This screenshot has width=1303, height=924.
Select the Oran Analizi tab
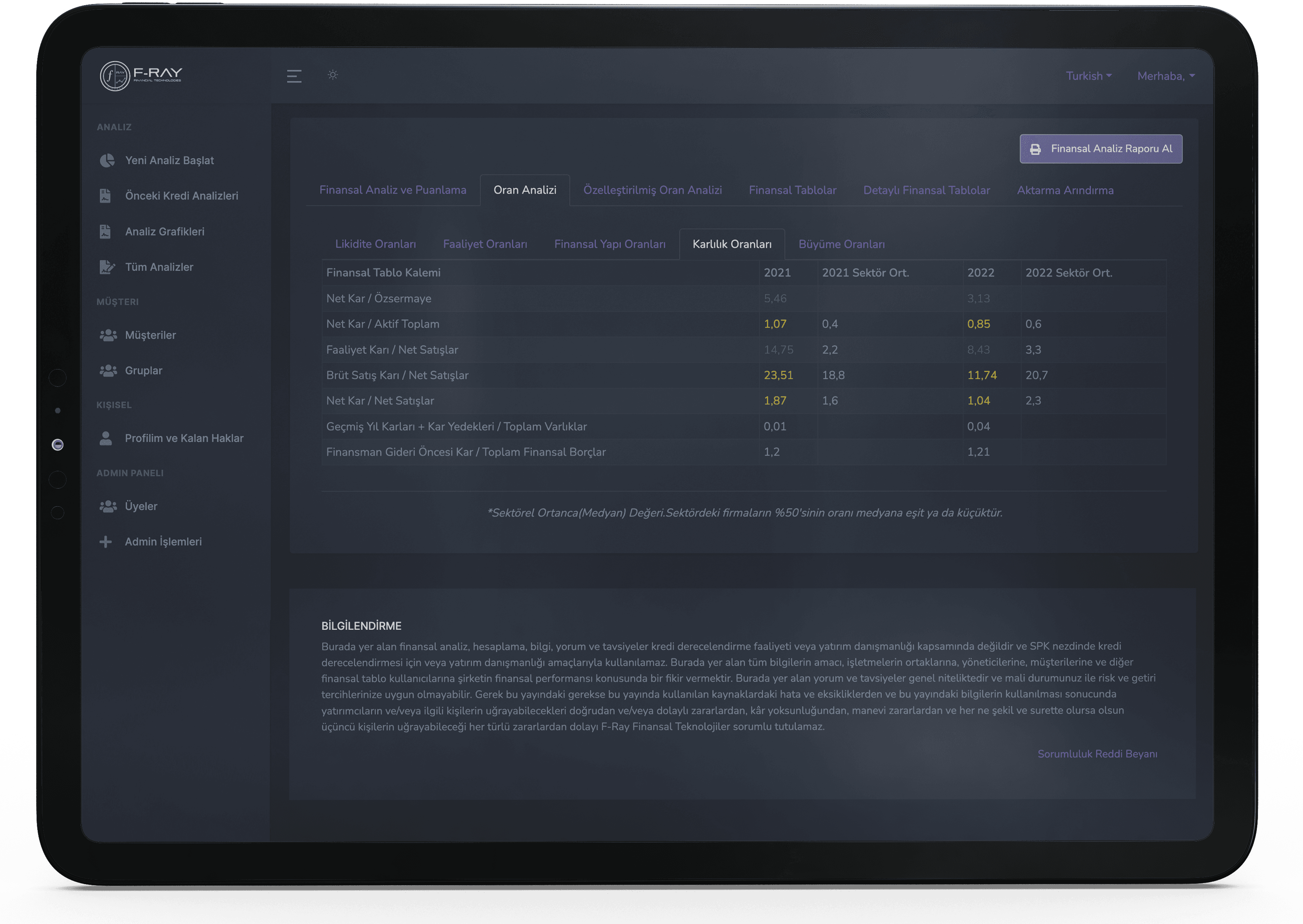(x=524, y=190)
